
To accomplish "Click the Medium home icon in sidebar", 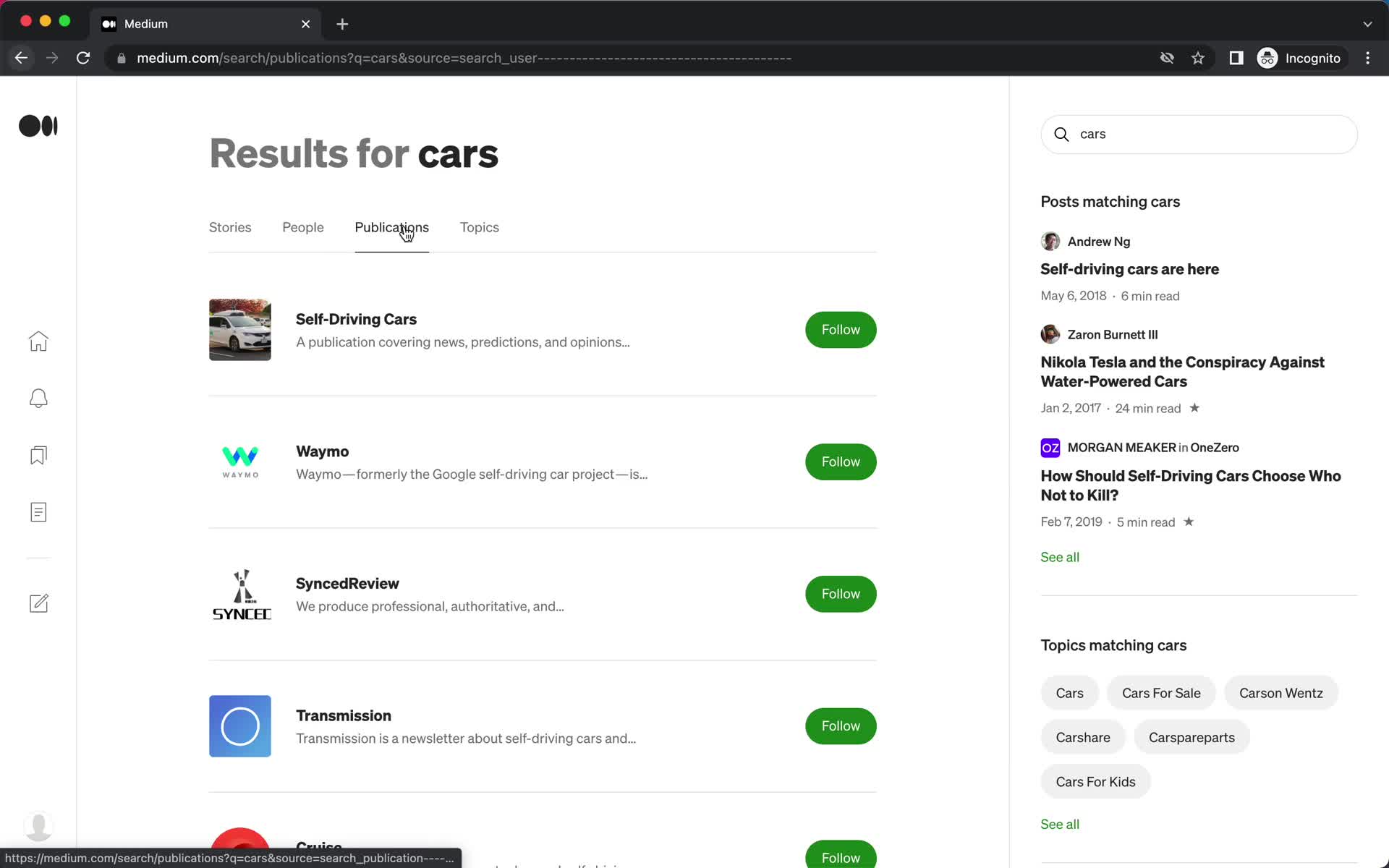I will (x=38, y=340).
